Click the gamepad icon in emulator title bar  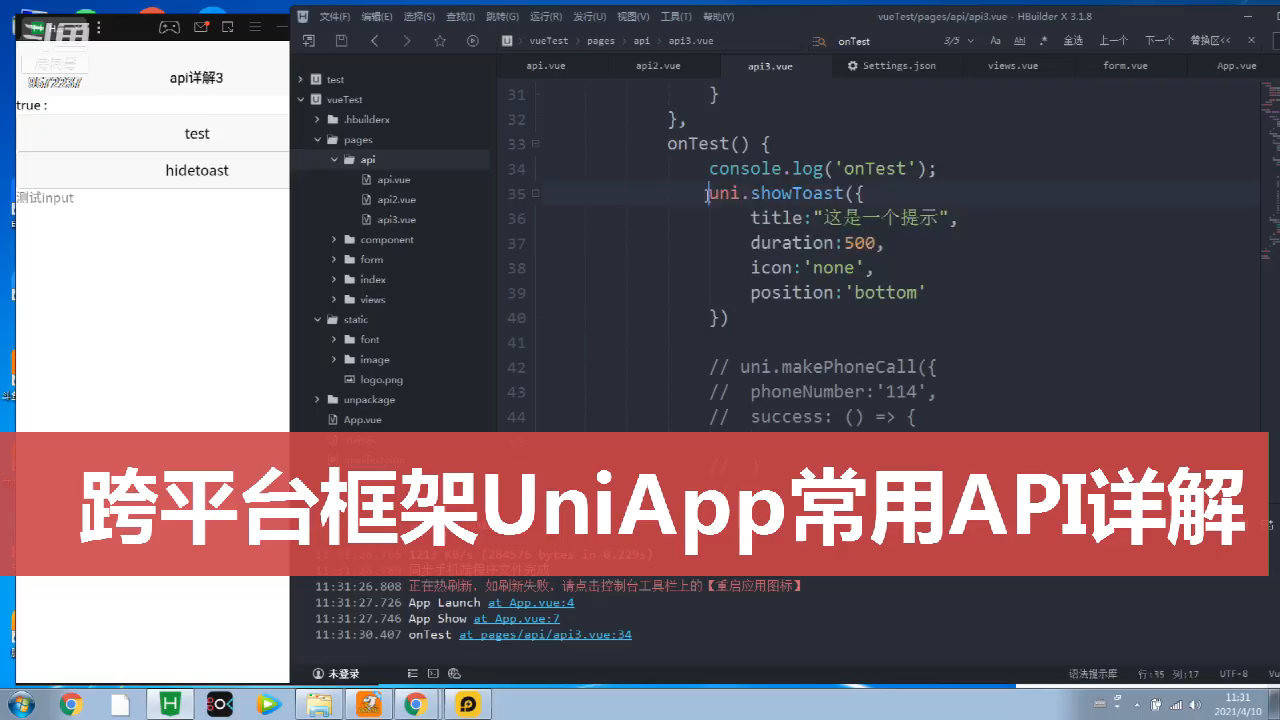coord(170,27)
